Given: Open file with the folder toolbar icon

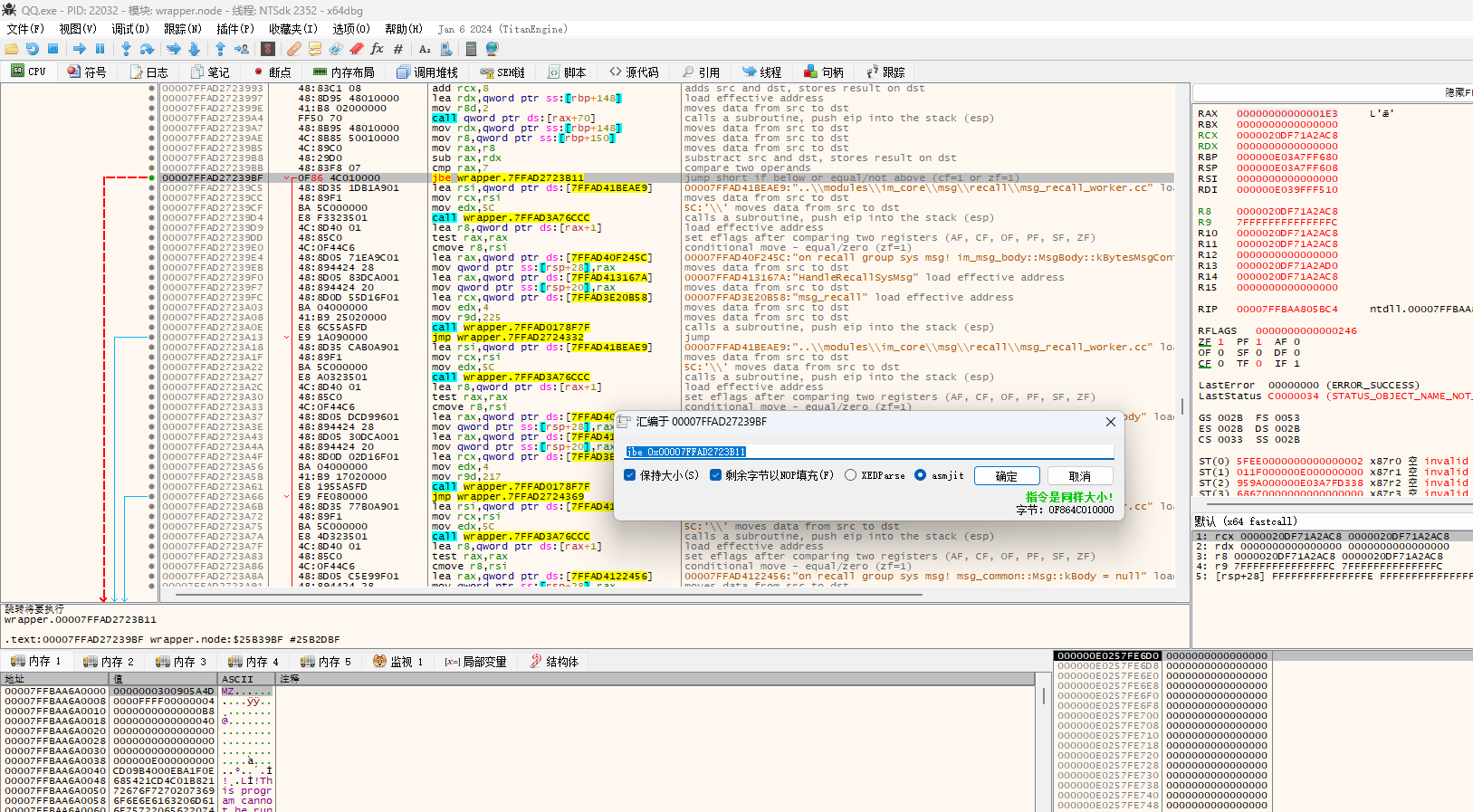Looking at the screenshot, I should click(12, 49).
